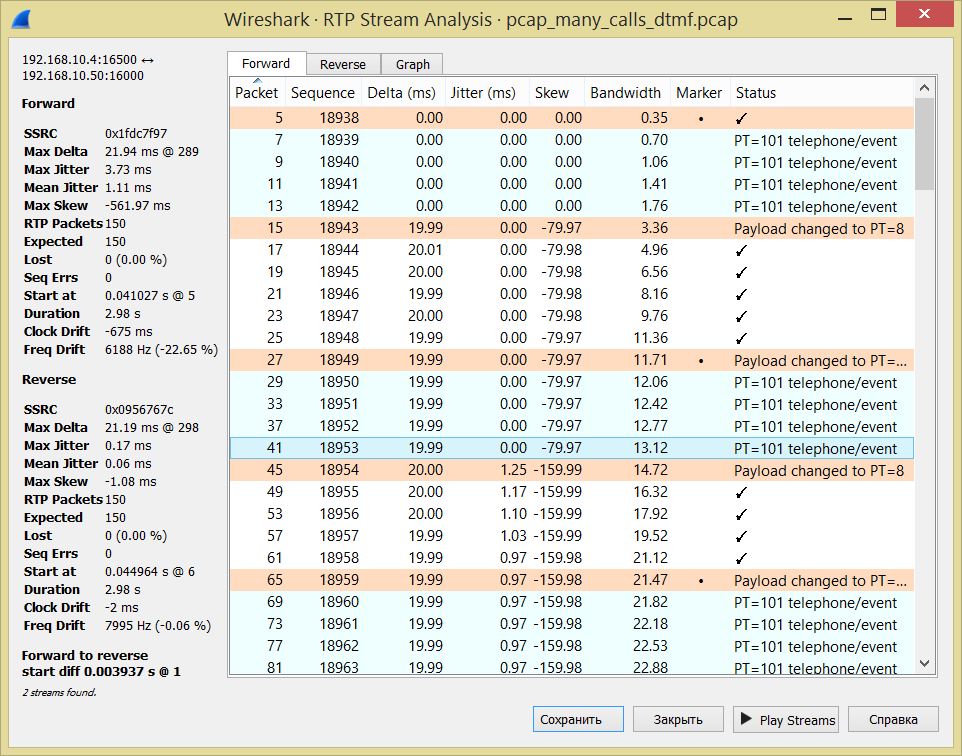Screen dimensions: 962x756
Task: Select sequence 18939 row
Action: [x=572, y=140]
